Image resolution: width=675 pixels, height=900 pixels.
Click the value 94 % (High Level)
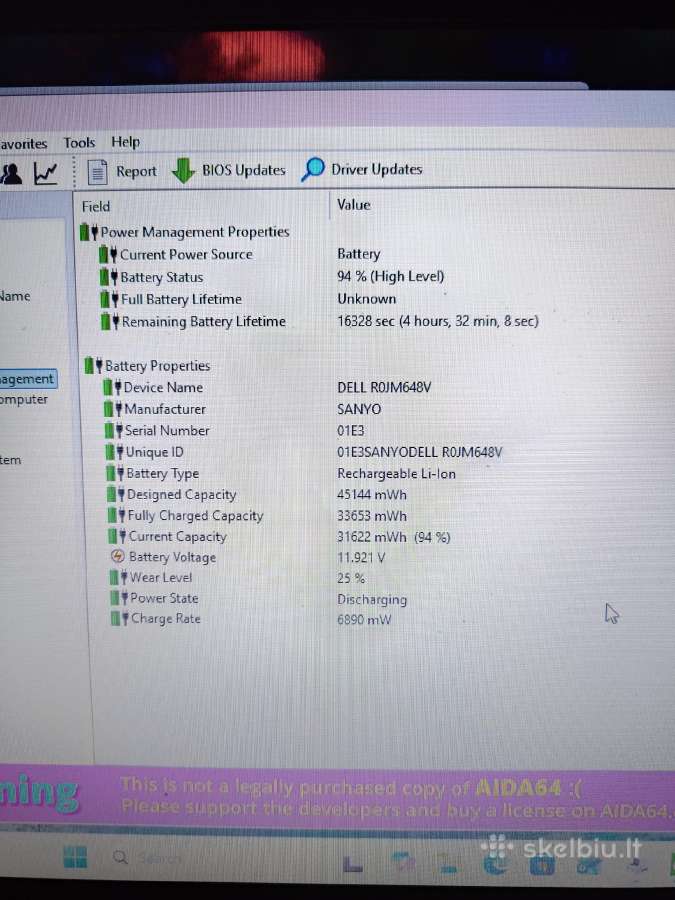click(x=391, y=277)
